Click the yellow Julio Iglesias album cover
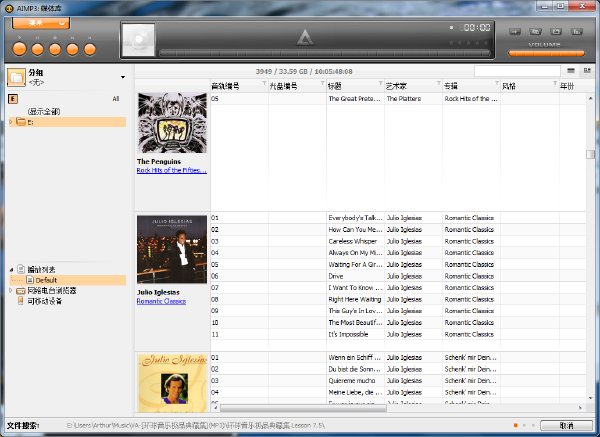This screenshot has width=600, height=437. click(x=172, y=383)
